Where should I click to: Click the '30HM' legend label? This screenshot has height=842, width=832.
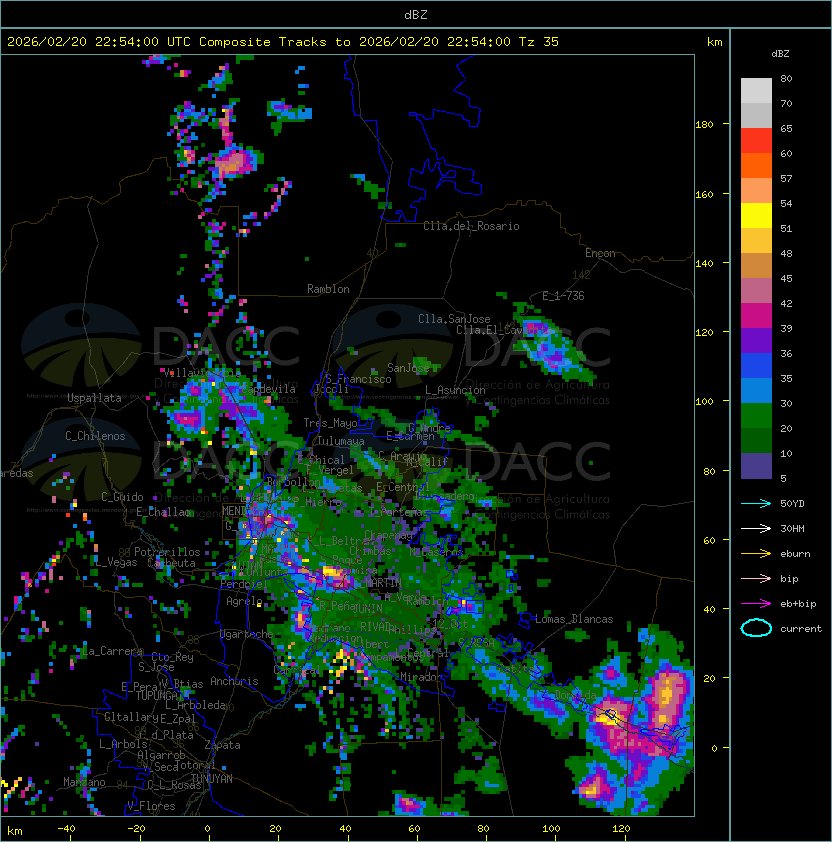click(x=792, y=528)
